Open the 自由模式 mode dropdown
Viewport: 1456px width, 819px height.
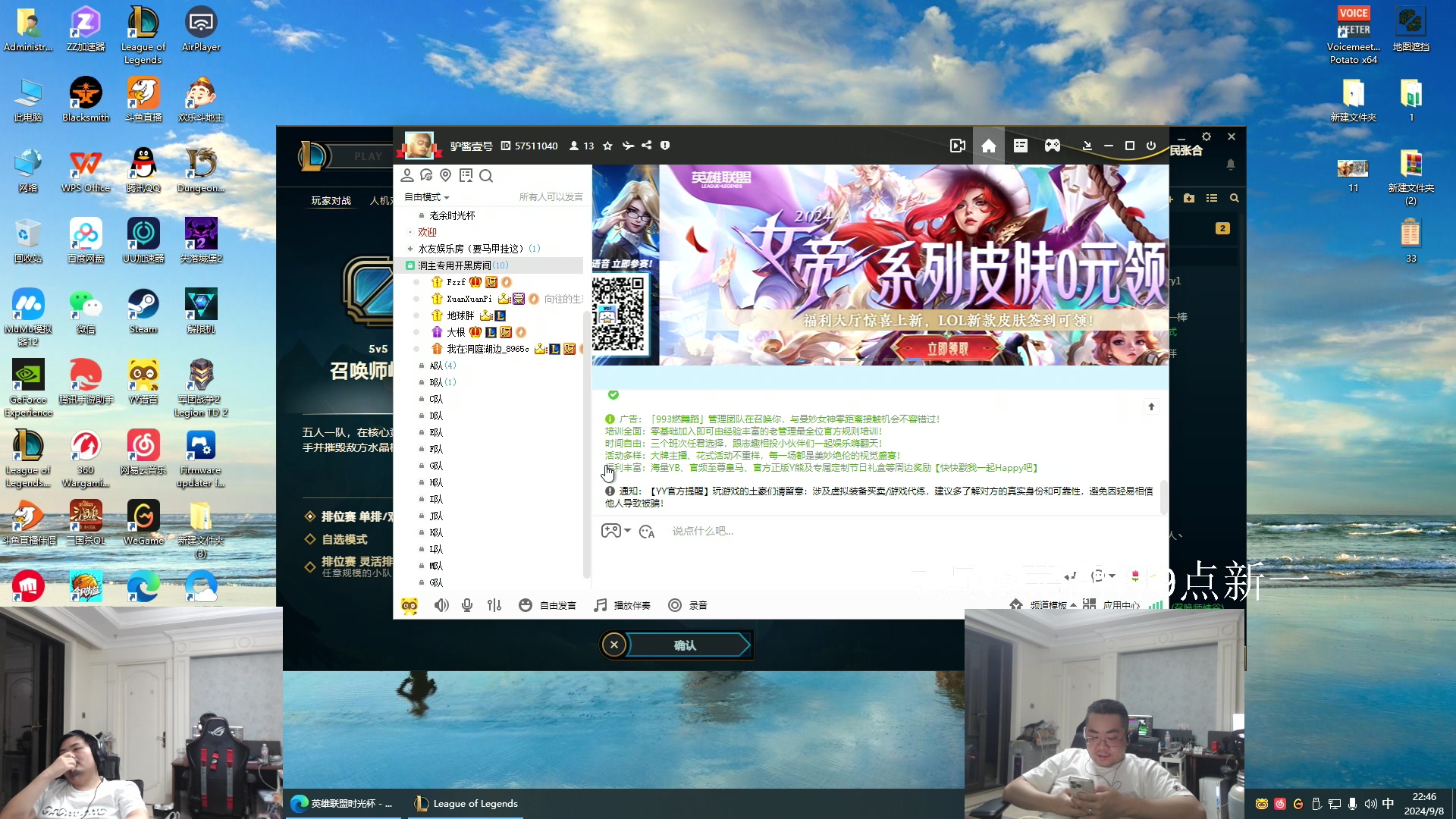click(x=427, y=197)
